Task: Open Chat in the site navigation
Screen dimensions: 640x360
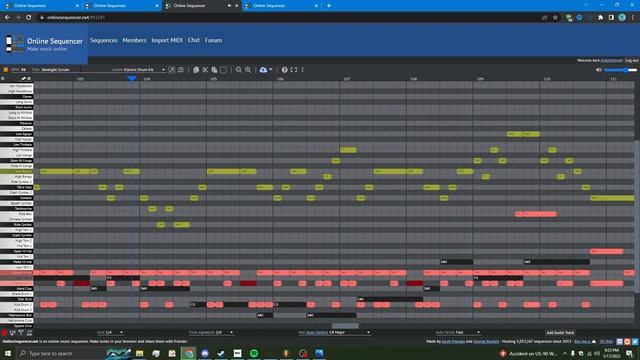Action: pyautogui.click(x=194, y=40)
